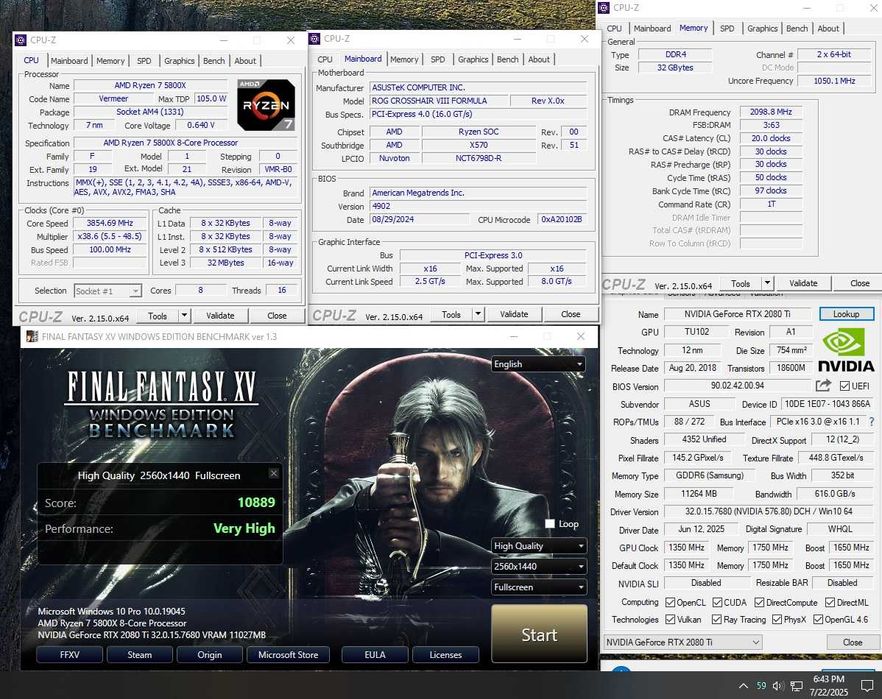882x699 pixels.
Task: Open the notification center icon
Action: pos(867,686)
